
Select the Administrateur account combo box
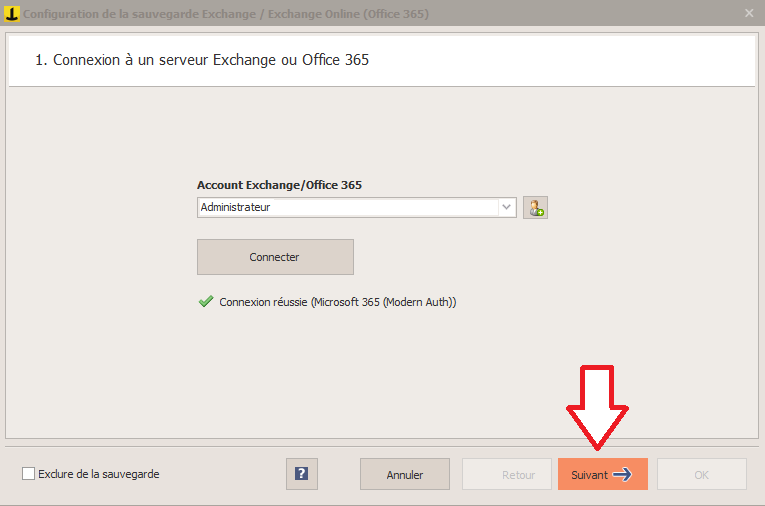pyautogui.click(x=357, y=207)
